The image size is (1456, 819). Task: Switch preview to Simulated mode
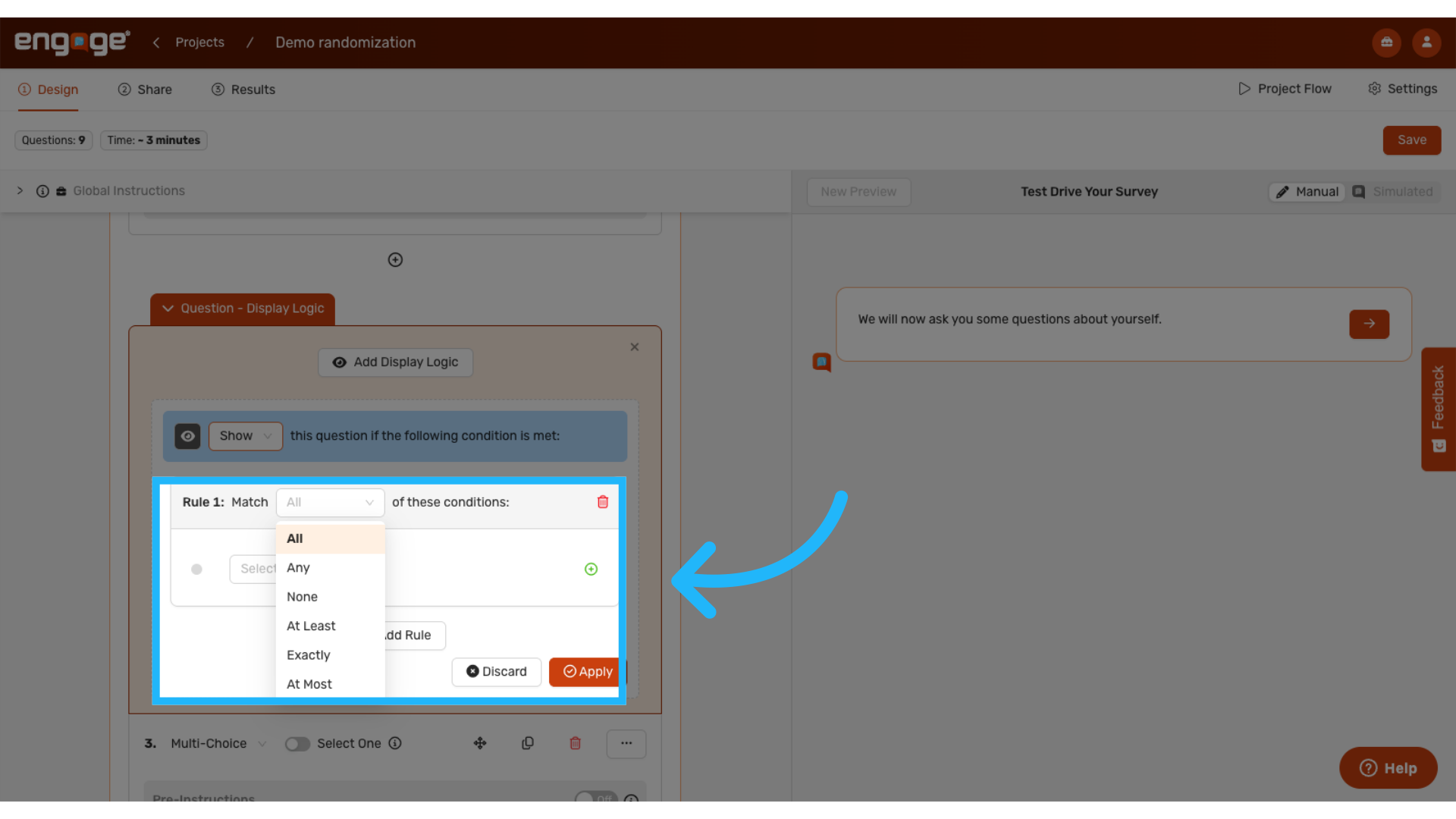[1394, 192]
